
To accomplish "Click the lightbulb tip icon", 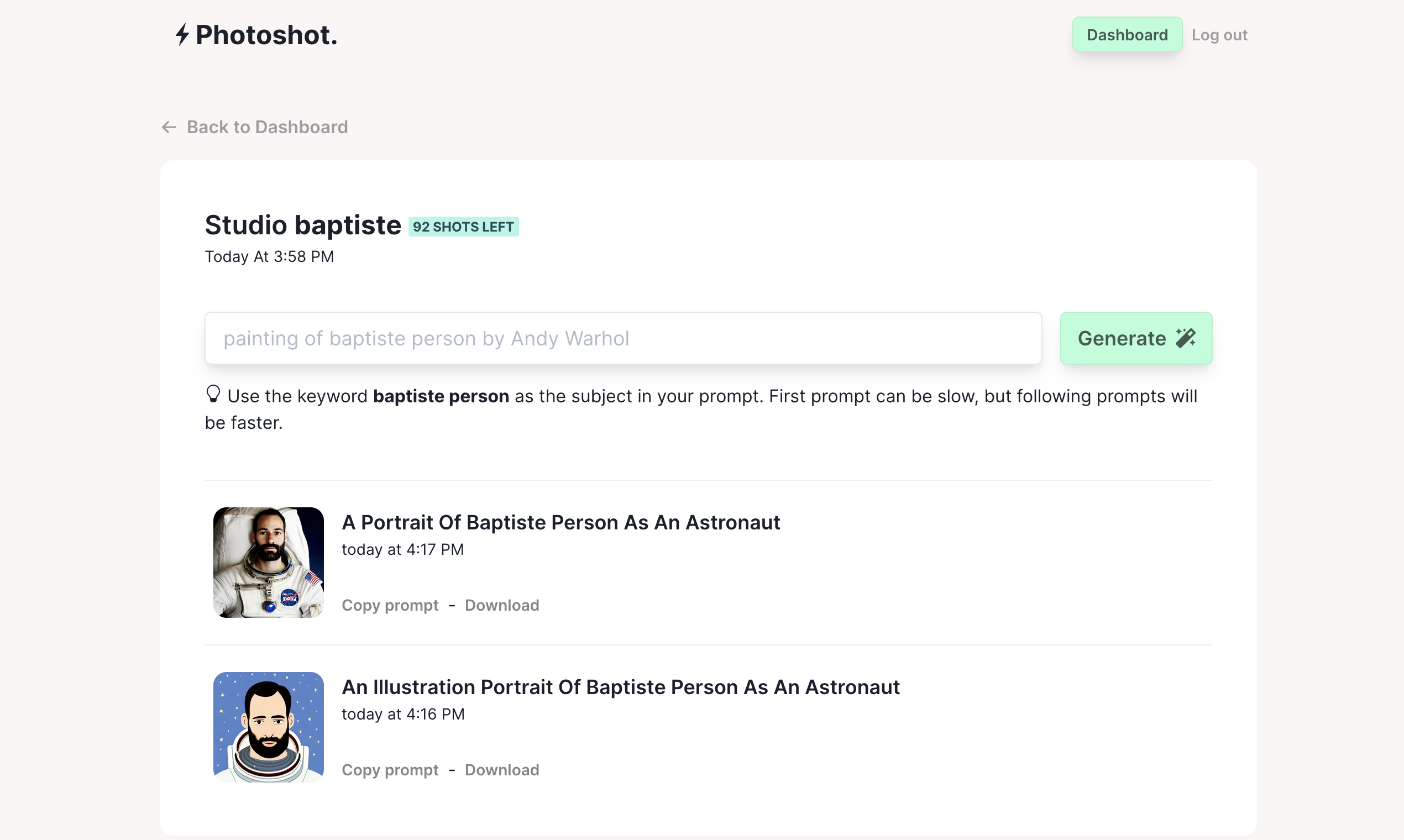I will pos(213,395).
